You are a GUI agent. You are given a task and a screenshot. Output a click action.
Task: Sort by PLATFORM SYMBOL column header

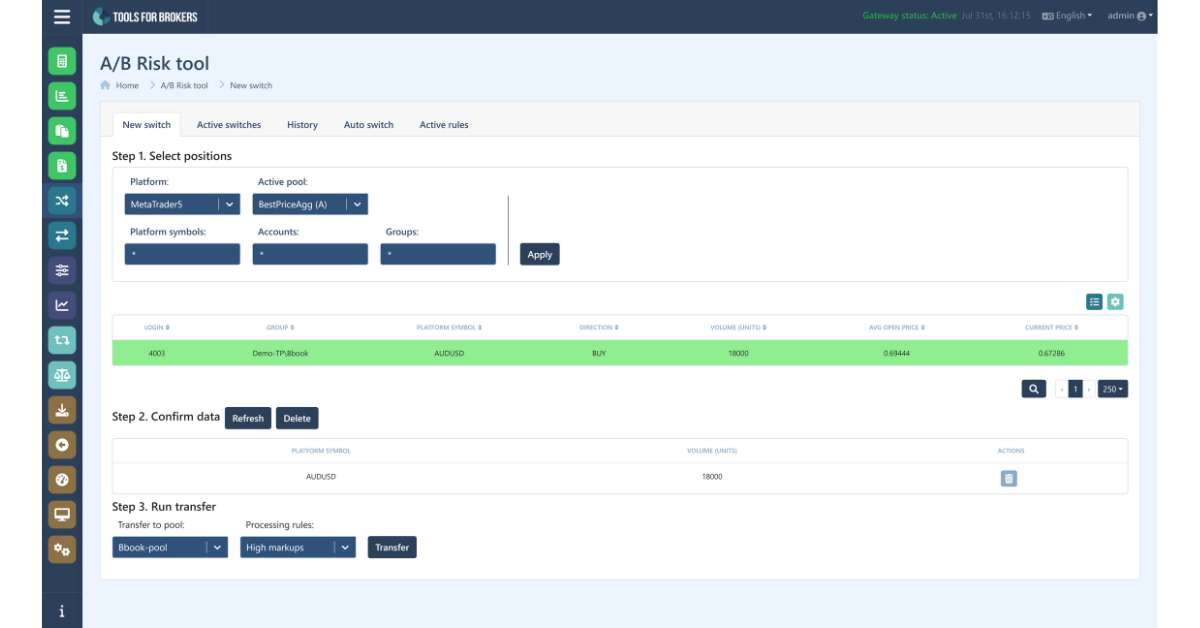tap(448, 328)
